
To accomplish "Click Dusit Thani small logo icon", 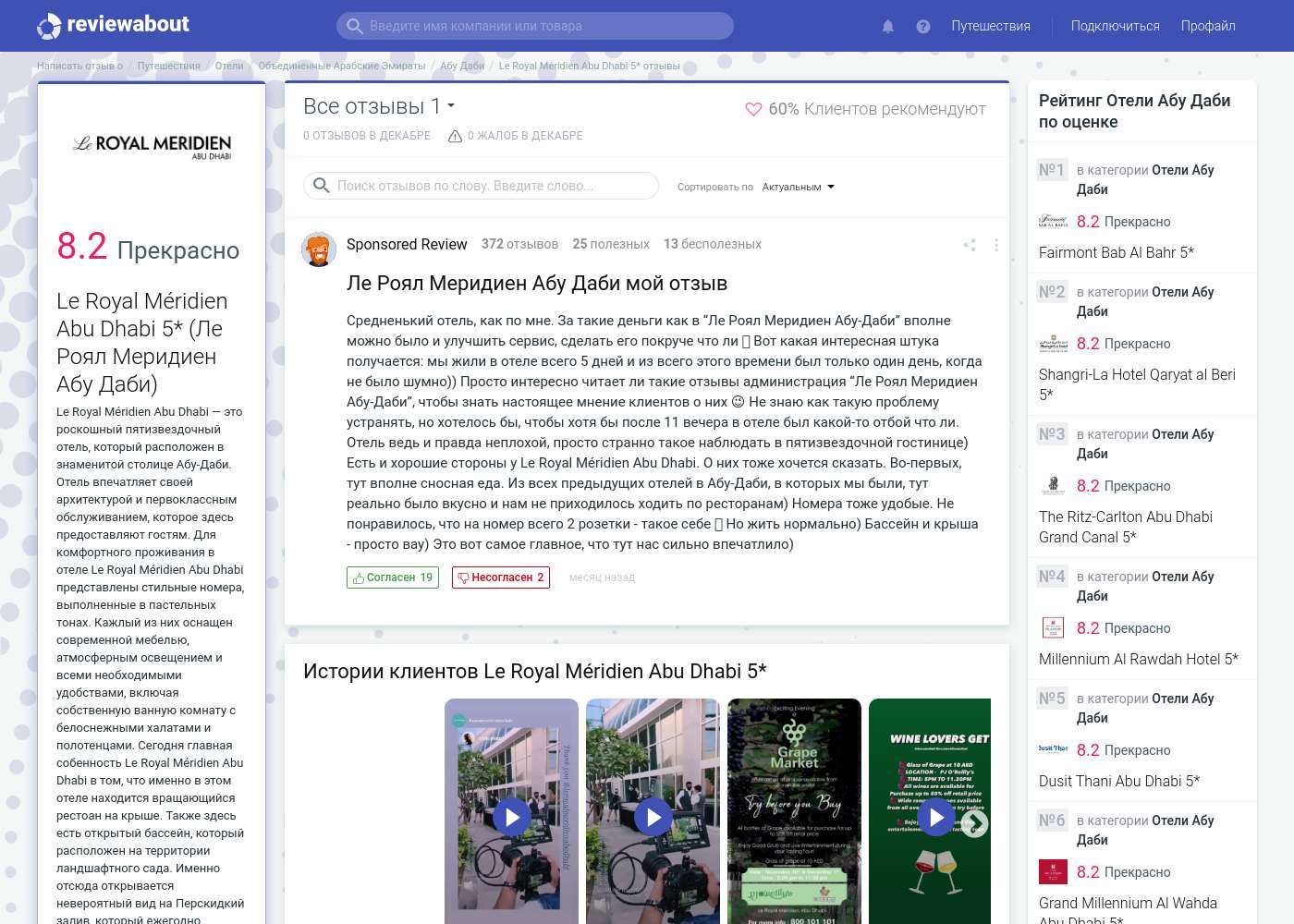I will 1053,749.
